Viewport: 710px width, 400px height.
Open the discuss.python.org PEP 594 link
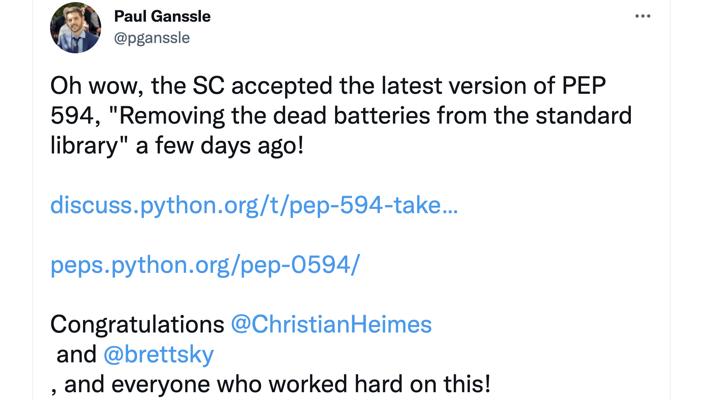254,206
